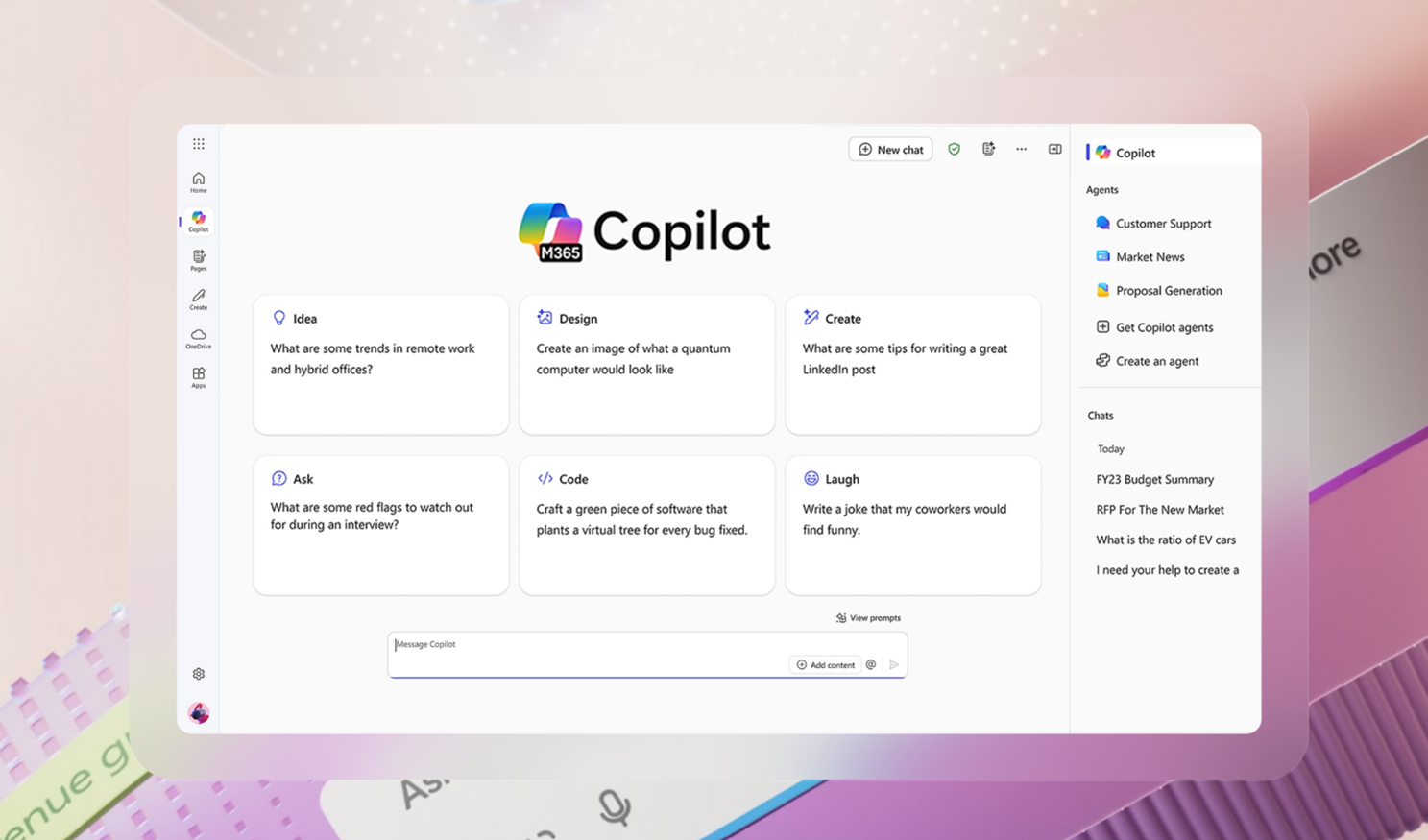1428x840 pixels.
Task: Open 'I need your help to create a' chat
Action: click(x=1167, y=570)
